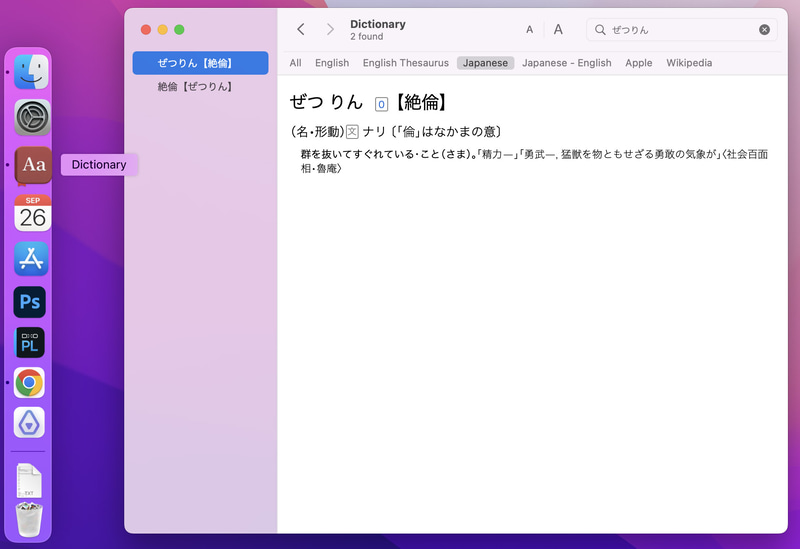800x549 pixels.
Task: Switch to the Japanese - English tab
Action: [566, 63]
